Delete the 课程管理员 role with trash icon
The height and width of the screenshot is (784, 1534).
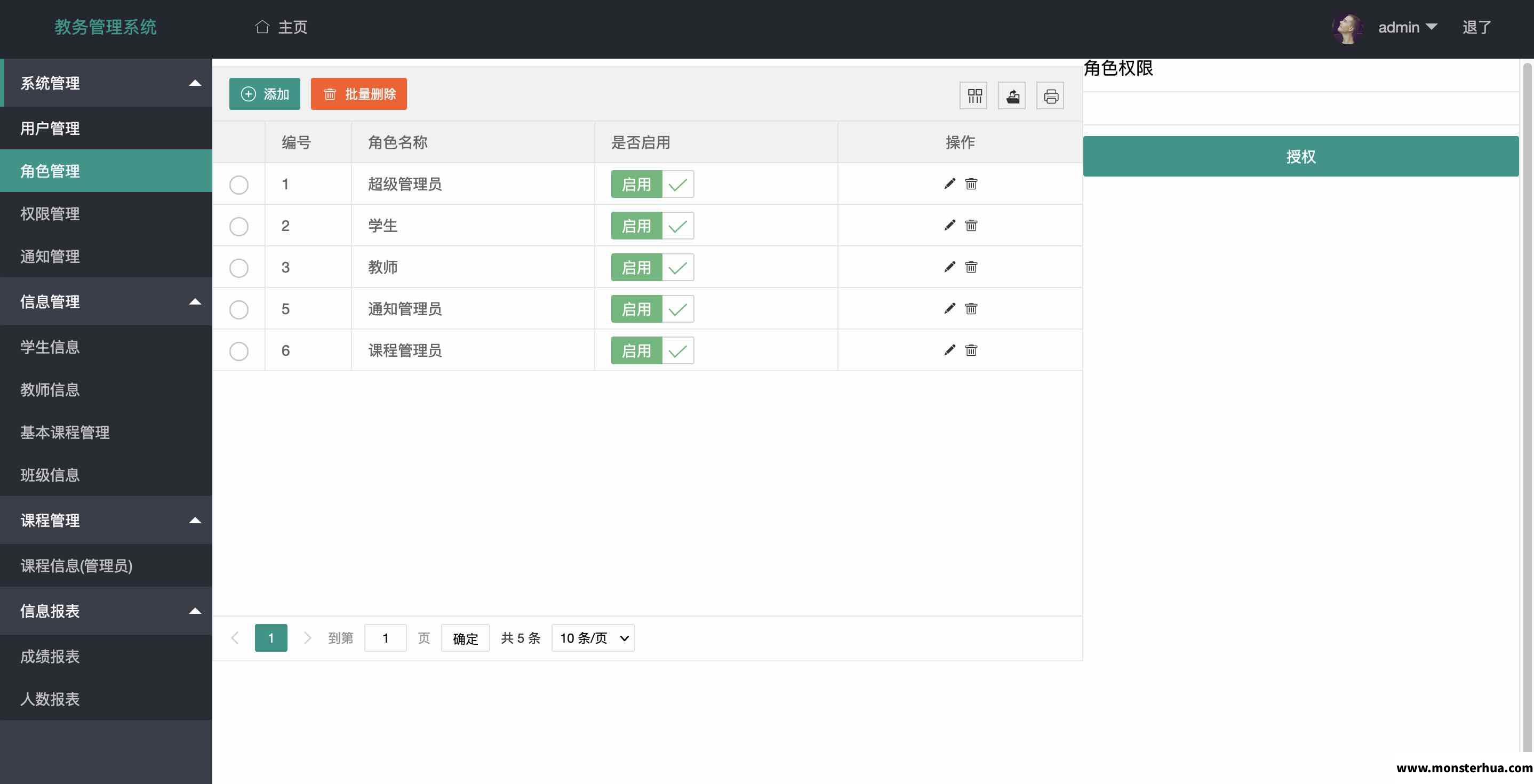pos(971,350)
